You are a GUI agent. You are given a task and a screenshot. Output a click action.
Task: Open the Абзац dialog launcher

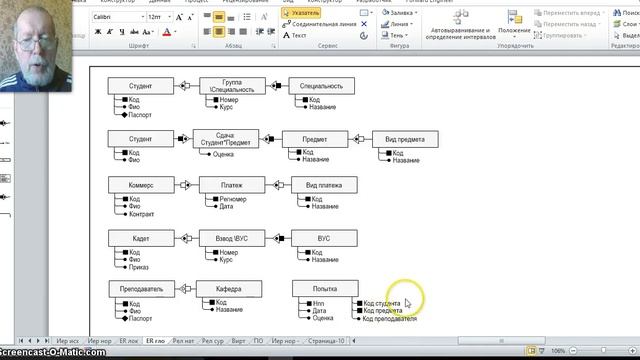coord(273,46)
